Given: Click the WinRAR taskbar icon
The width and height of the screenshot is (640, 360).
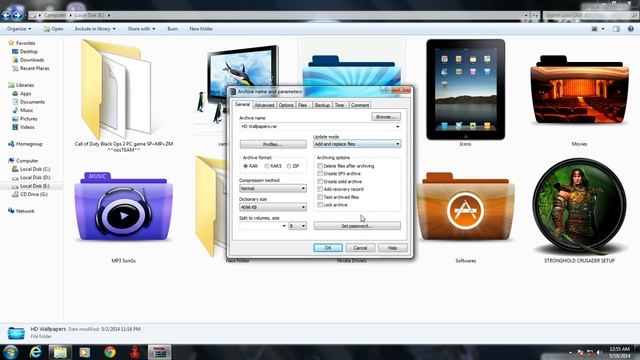Looking at the screenshot, I should coord(159,352).
